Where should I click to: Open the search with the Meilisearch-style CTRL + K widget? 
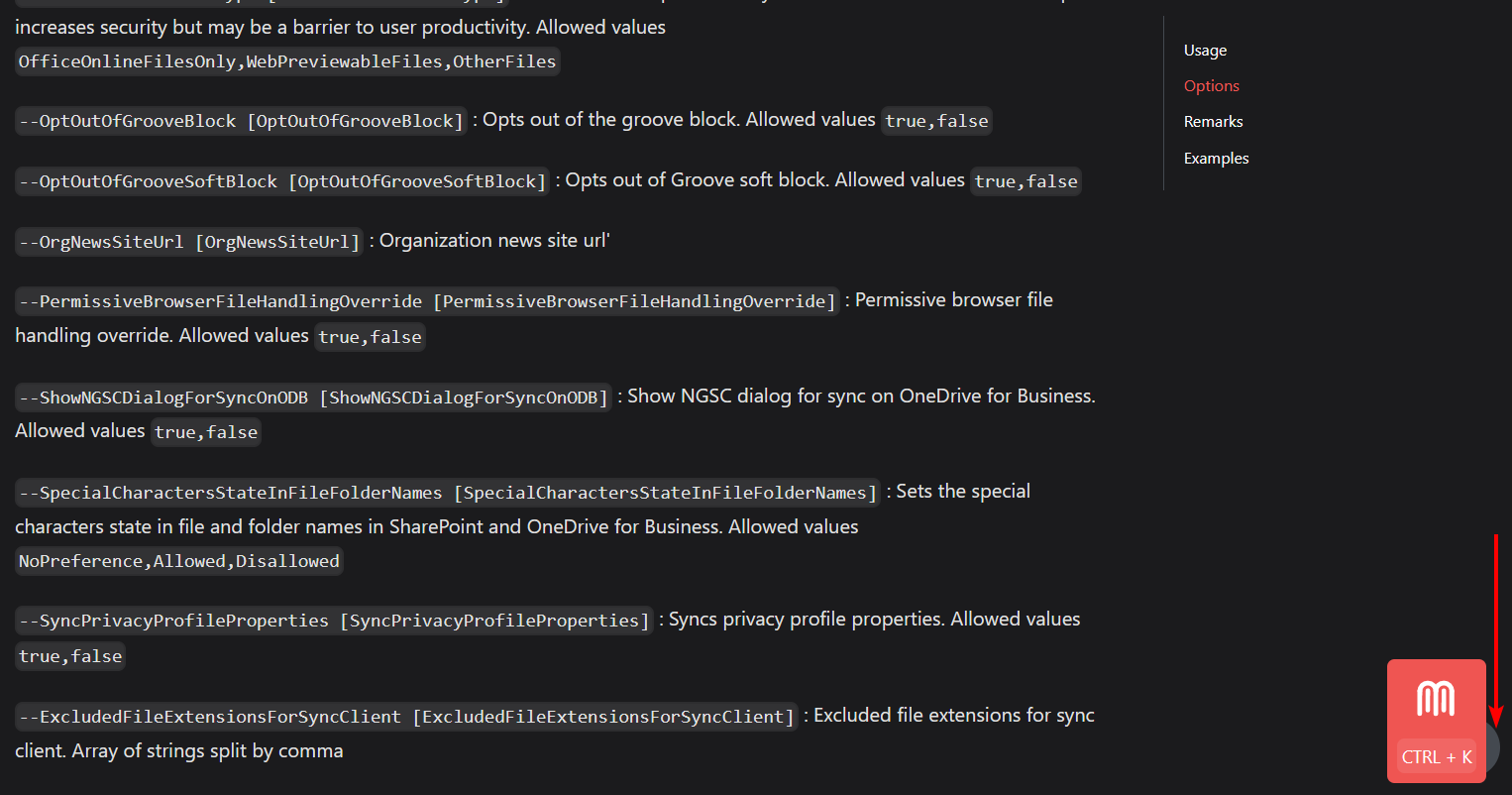[1436, 721]
